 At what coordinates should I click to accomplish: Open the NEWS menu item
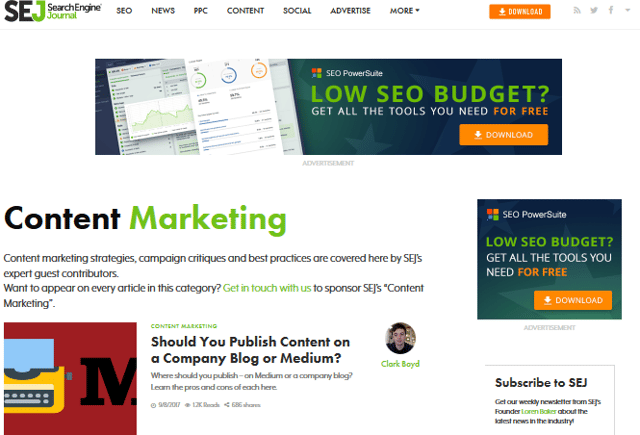[x=163, y=11]
